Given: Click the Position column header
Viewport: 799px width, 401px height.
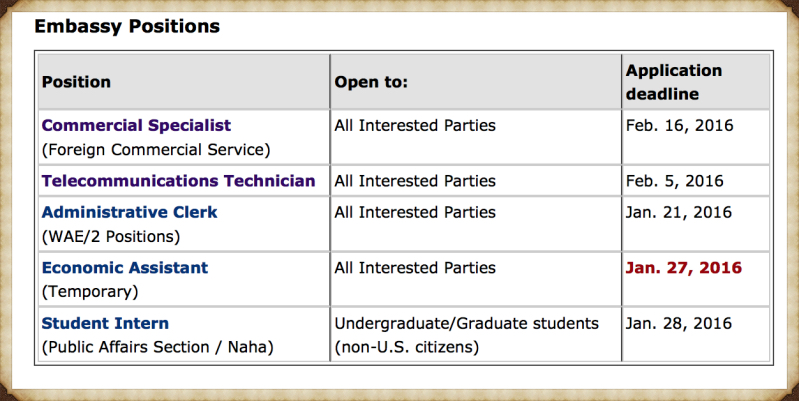Looking at the screenshot, I should pyautogui.click(x=76, y=82).
